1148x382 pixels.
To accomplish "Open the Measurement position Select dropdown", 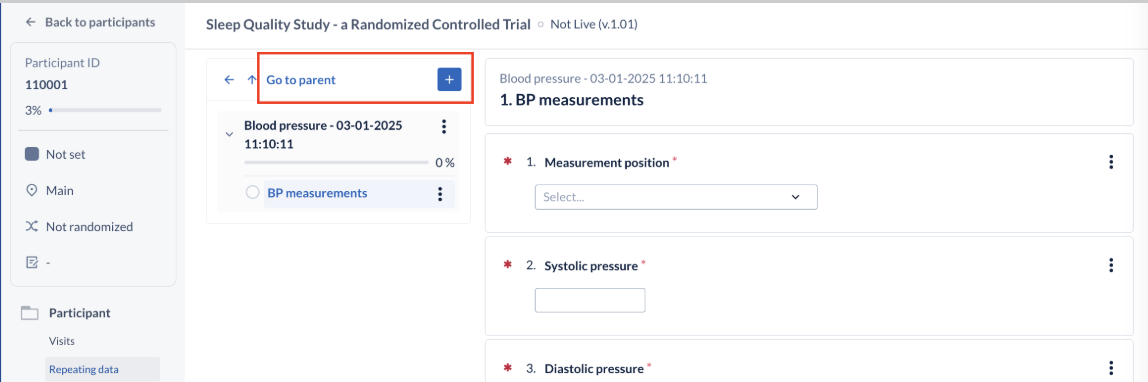I will (x=676, y=197).
